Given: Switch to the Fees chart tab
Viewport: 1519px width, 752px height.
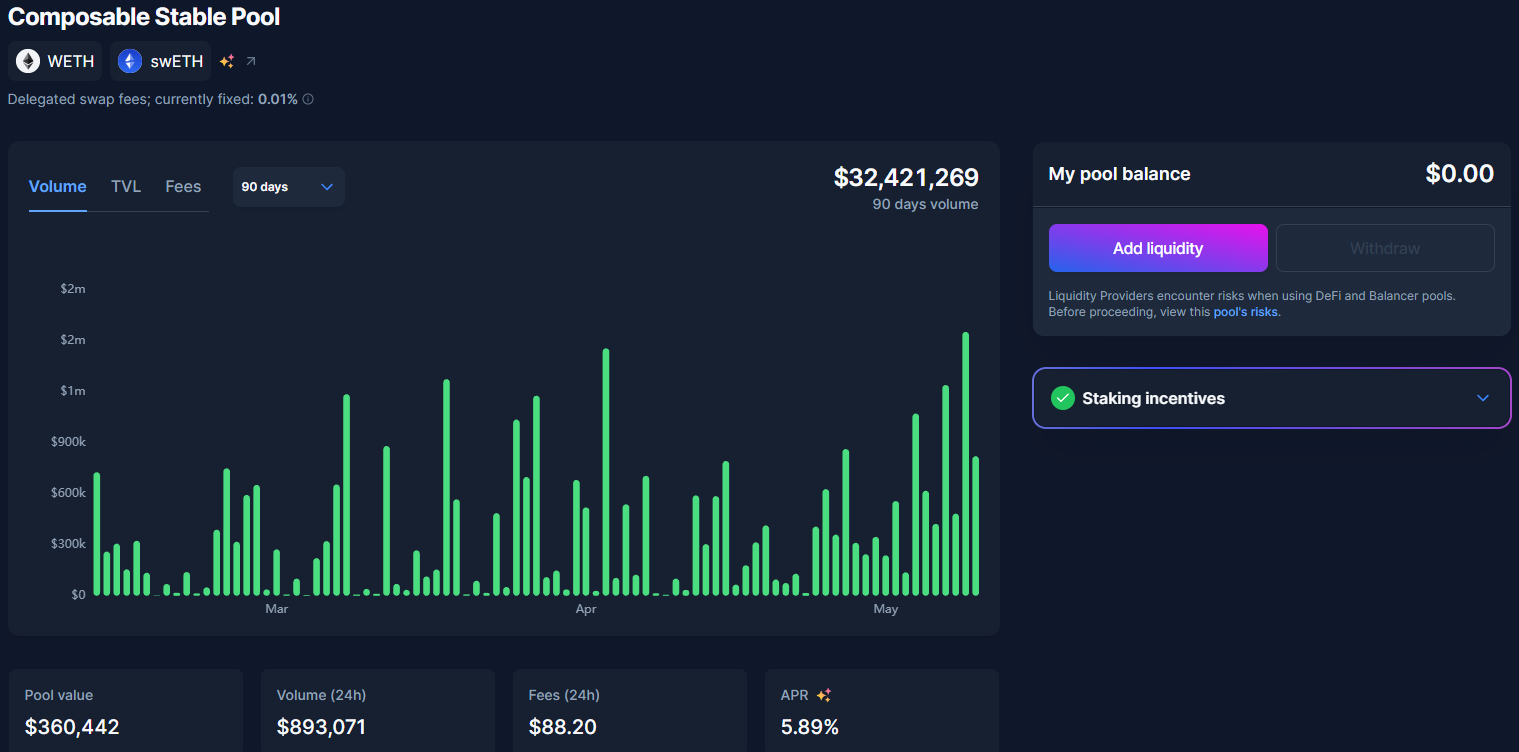Looking at the screenshot, I should point(183,186).
